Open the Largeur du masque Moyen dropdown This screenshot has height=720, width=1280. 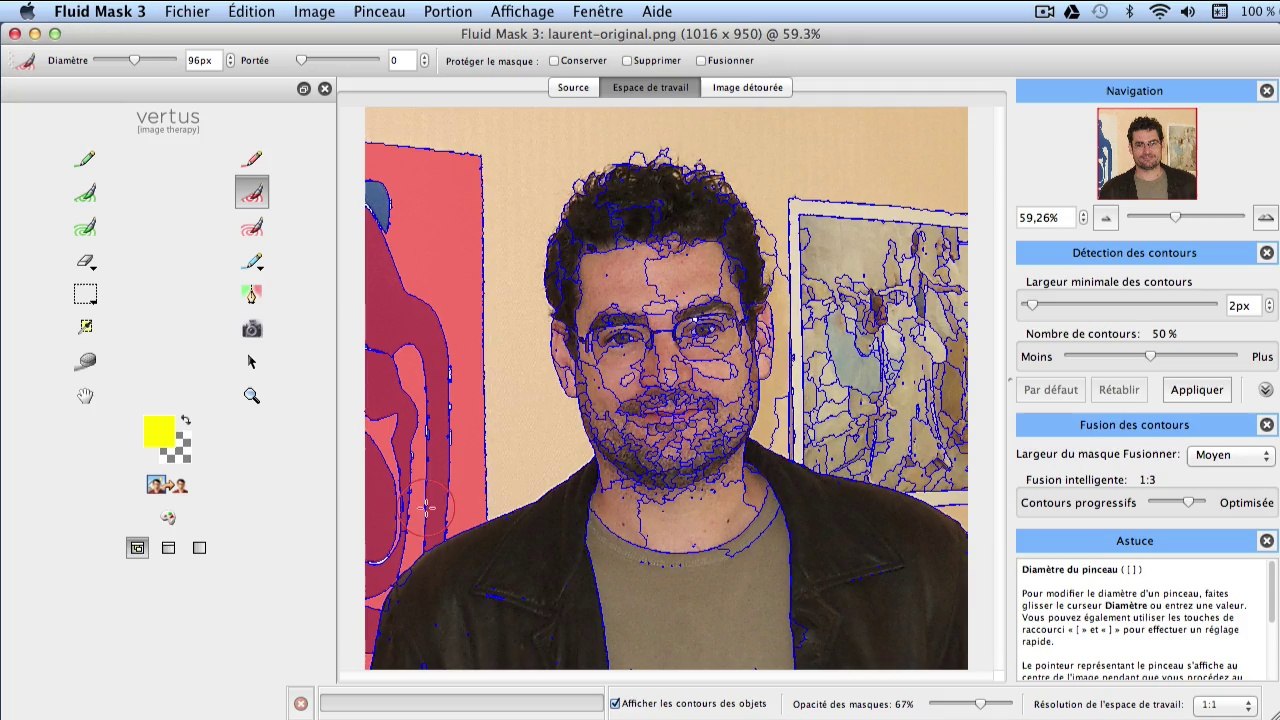pyautogui.click(x=1230, y=455)
